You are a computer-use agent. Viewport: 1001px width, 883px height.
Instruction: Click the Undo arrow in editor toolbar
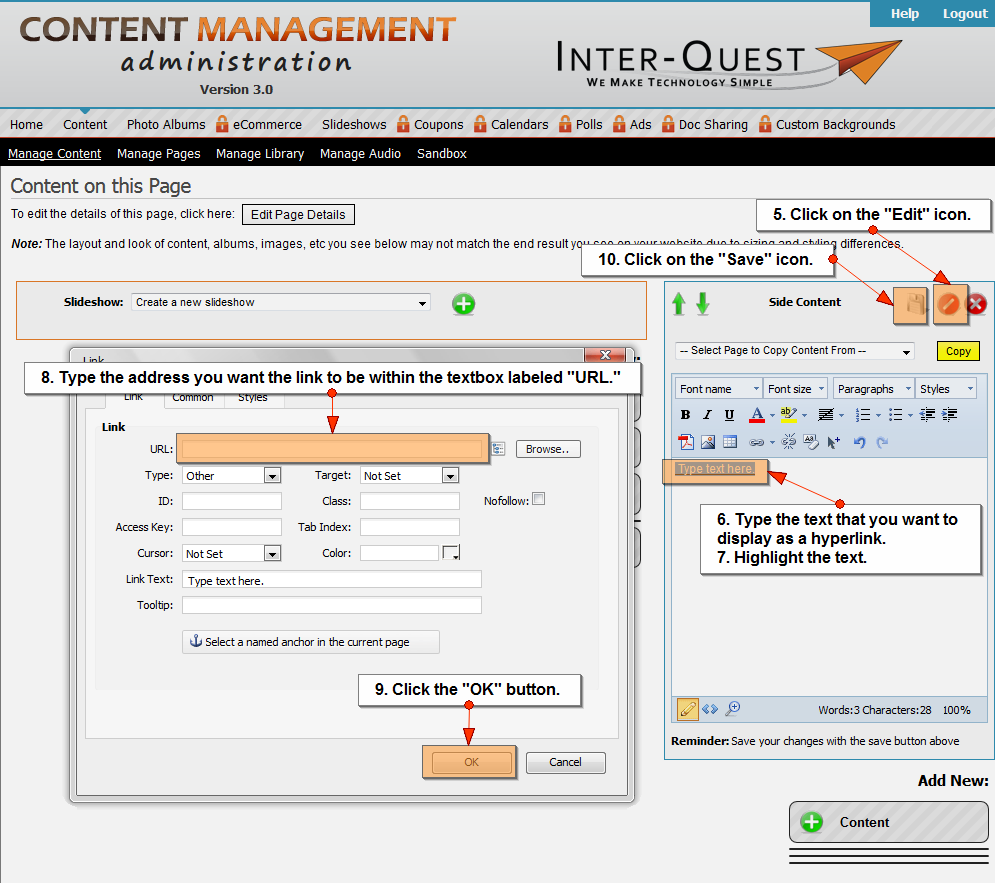(x=859, y=441)
